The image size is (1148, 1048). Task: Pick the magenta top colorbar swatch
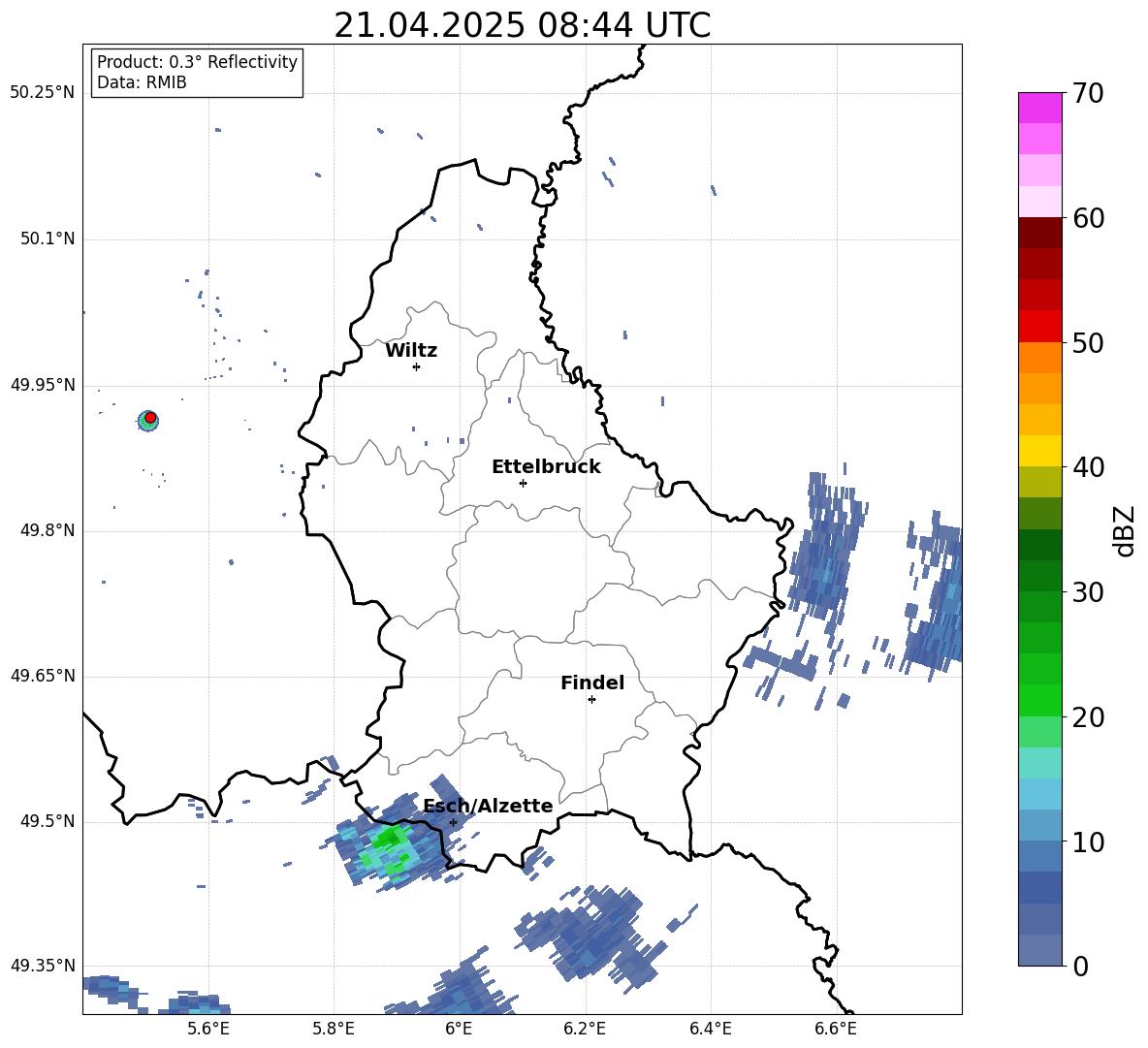pyautogui.click(x=1039, y=109)
